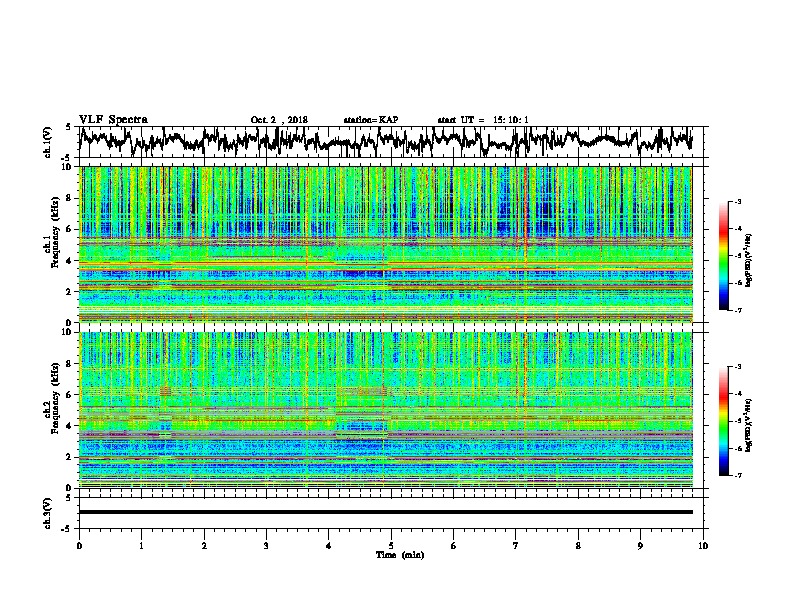
Task: Click the ch.1 colorbar log(PSD) label
Action: 749,261
